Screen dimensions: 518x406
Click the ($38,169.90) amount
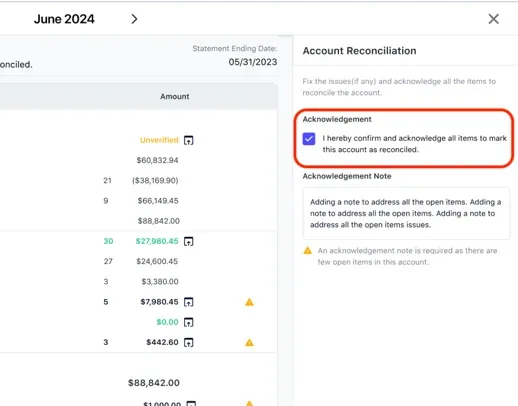155,181
